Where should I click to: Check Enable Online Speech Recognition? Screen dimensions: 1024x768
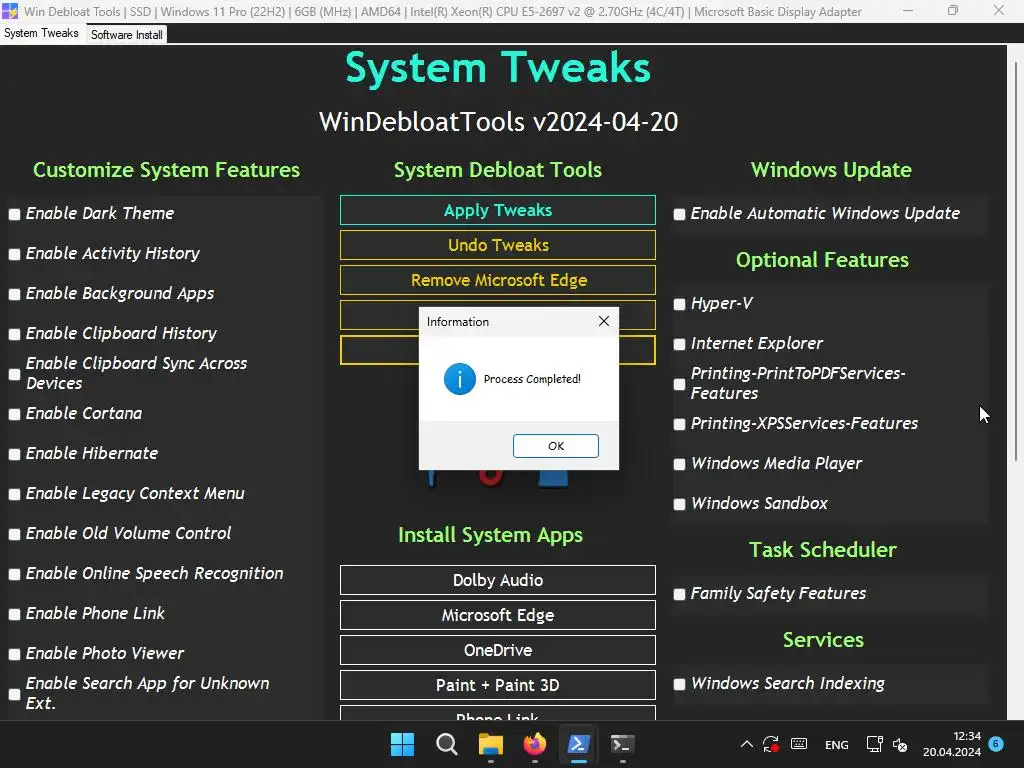[14, 574]
